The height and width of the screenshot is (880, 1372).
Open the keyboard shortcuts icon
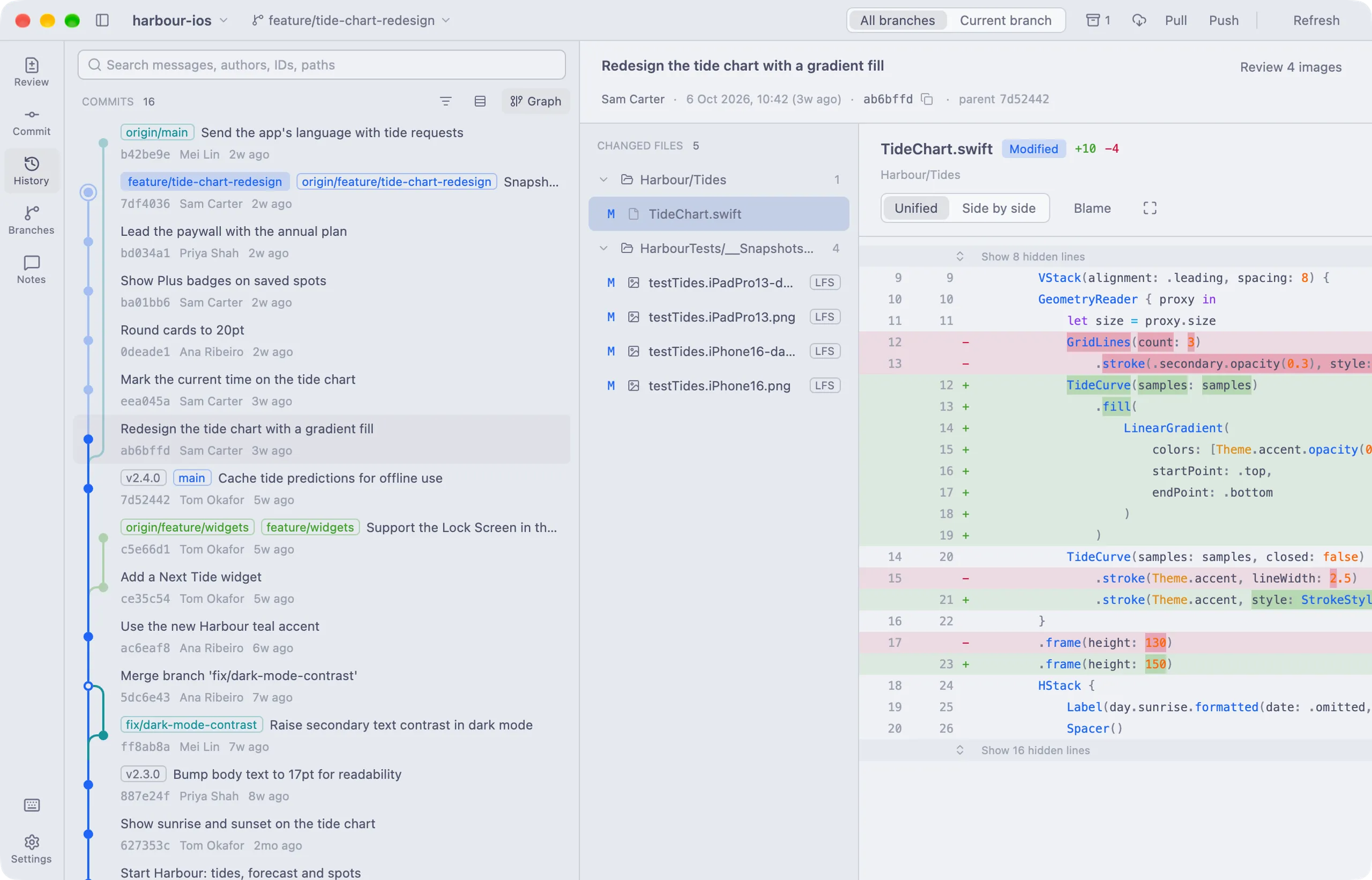click(32, 805)
